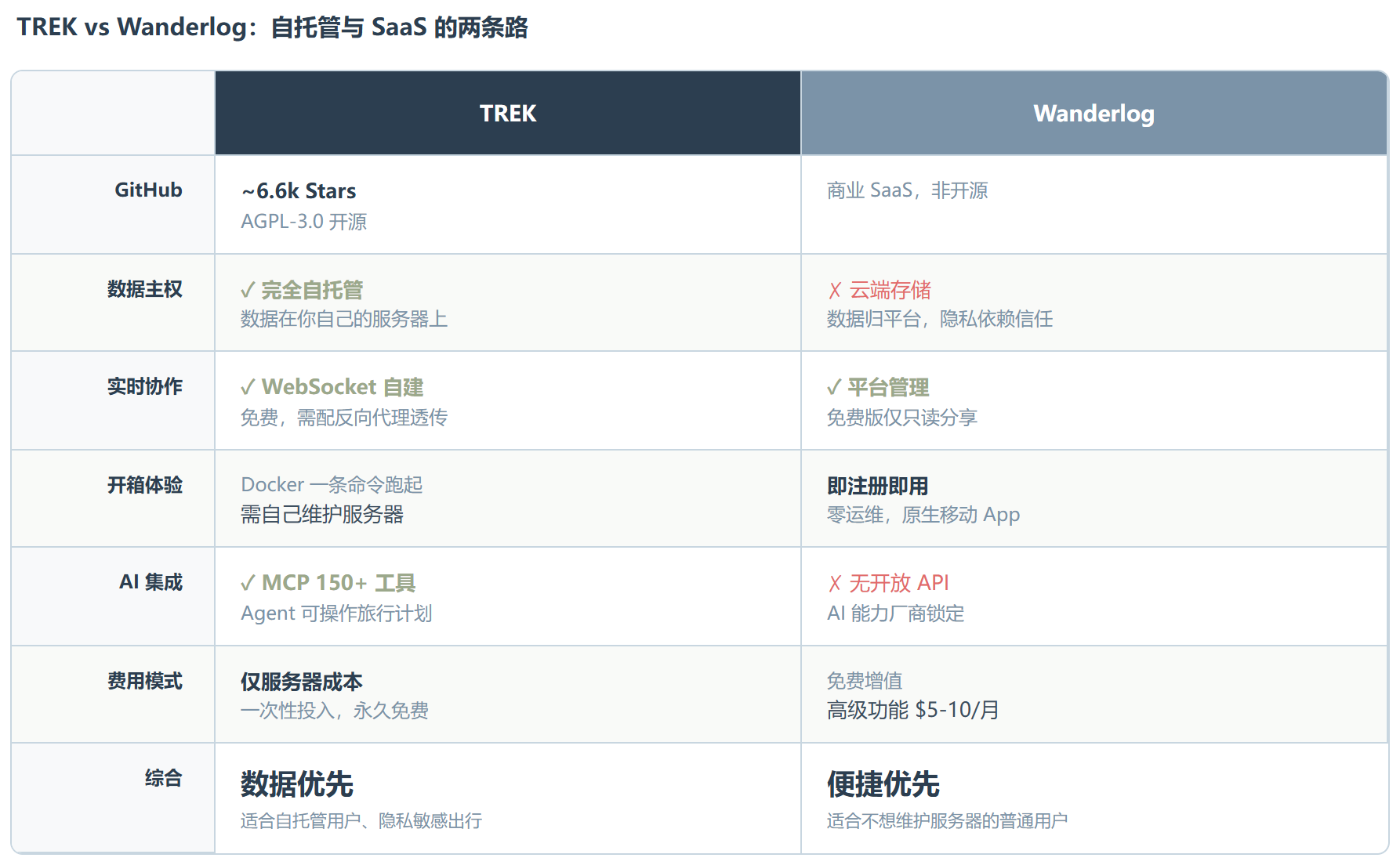
Task: Click the '完全自托管' green text
Action: point(312,290)
